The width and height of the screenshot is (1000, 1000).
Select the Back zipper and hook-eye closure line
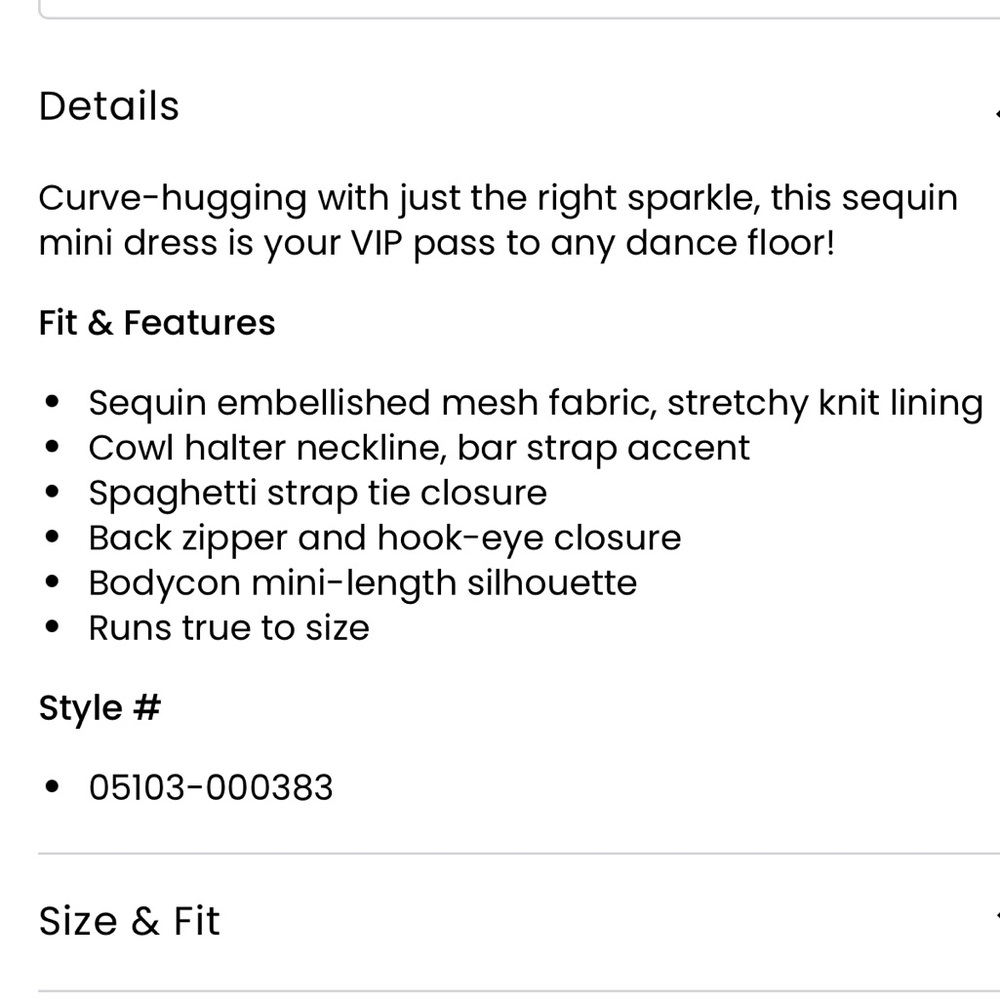coord(385,538)
